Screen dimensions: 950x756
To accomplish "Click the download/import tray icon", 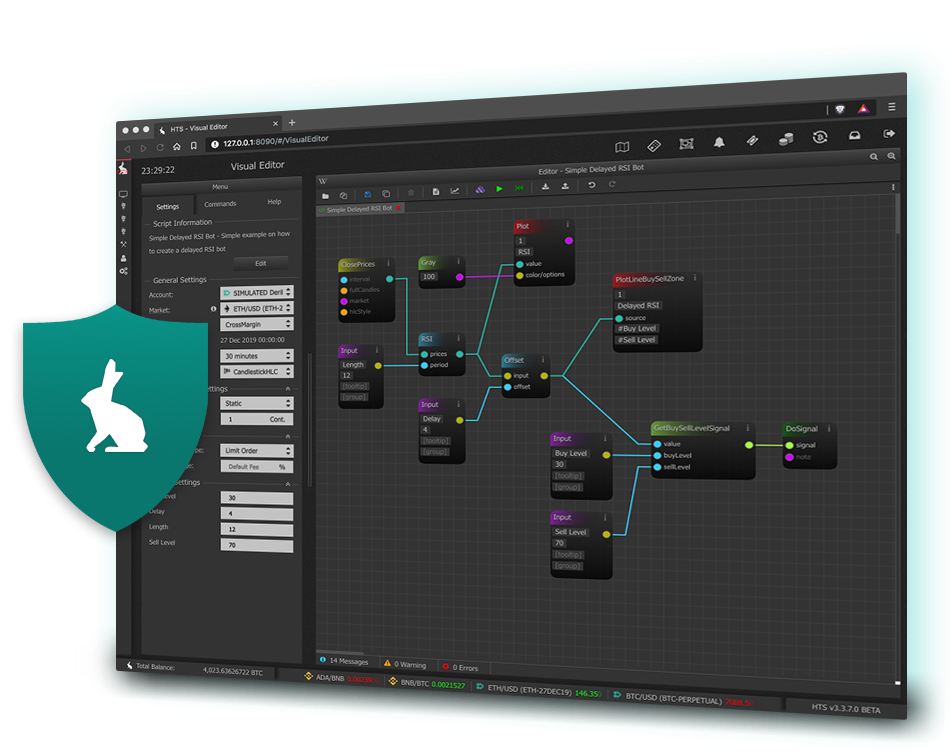I will pos(545,187).
